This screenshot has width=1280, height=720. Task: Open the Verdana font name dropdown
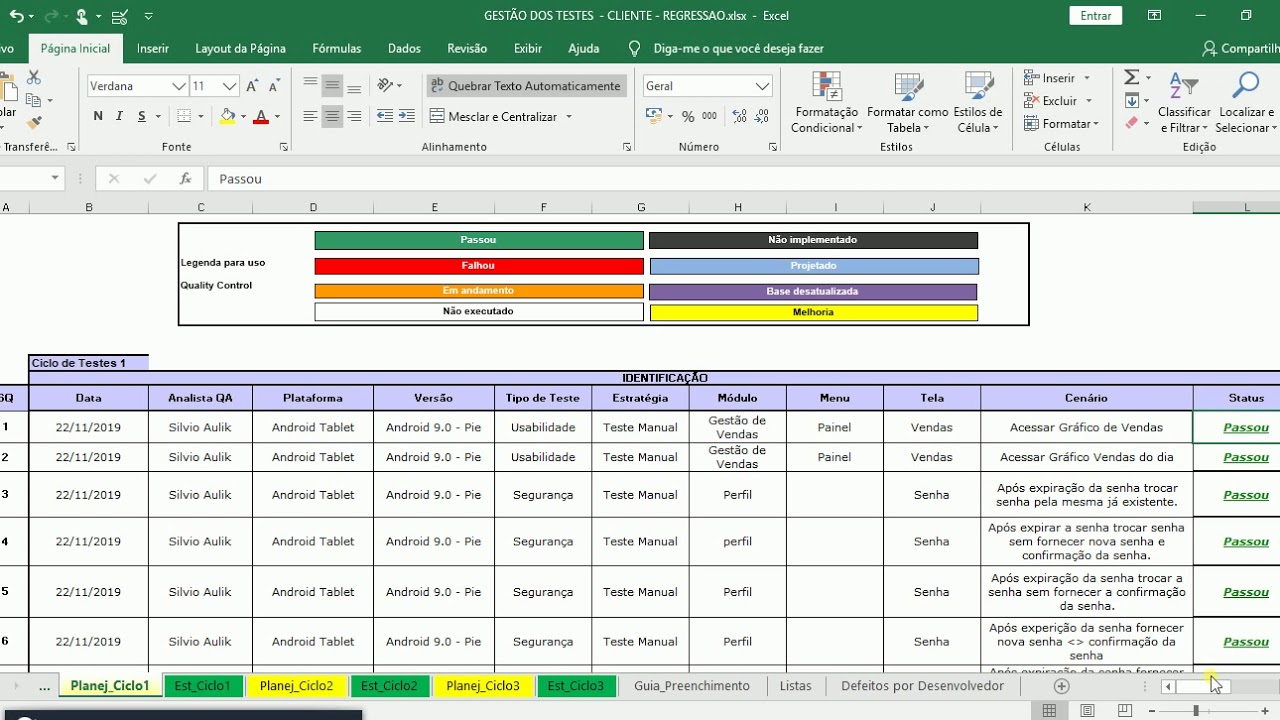tap(179, 86)
